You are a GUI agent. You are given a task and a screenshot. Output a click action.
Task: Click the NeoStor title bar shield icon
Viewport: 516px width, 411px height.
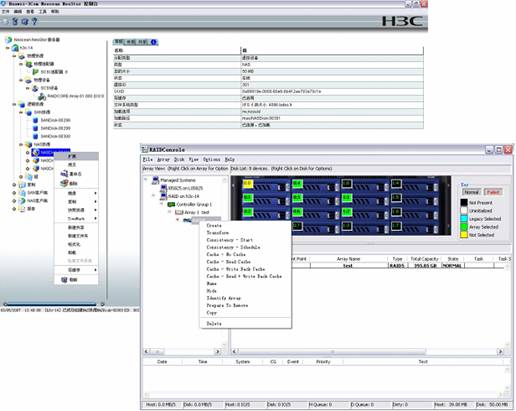coord(3,3)
